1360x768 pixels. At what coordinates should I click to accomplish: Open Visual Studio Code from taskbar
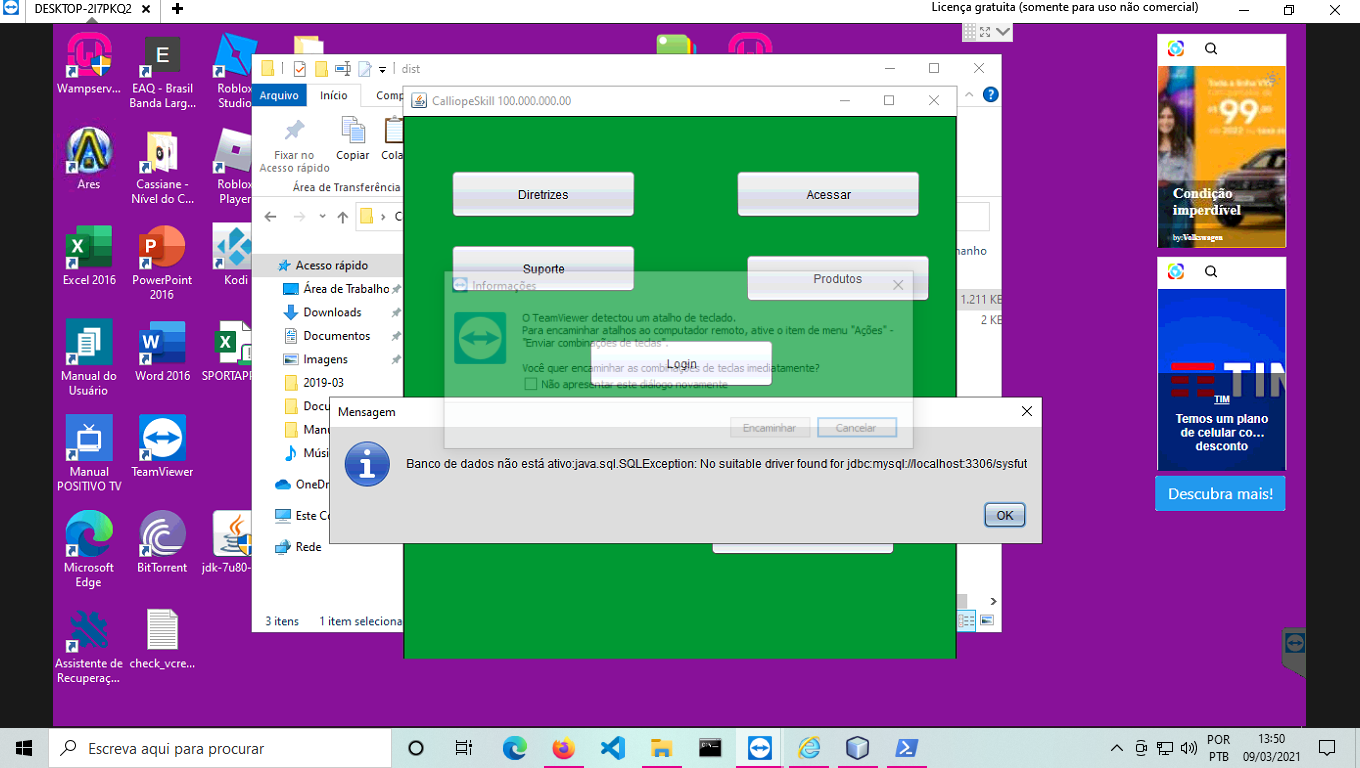pos(613,748)
